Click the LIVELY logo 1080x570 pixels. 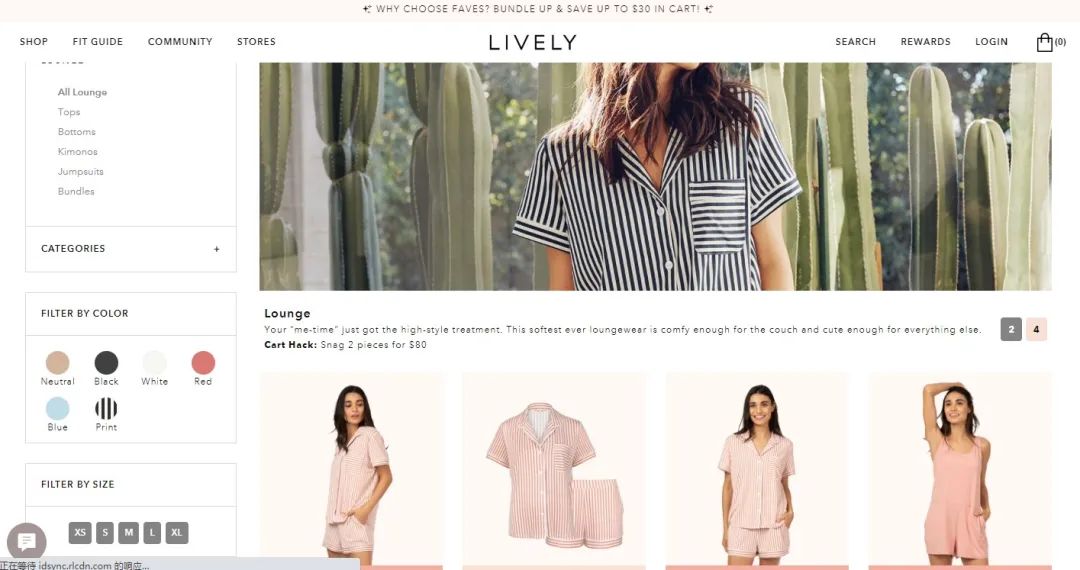(532, 43)
